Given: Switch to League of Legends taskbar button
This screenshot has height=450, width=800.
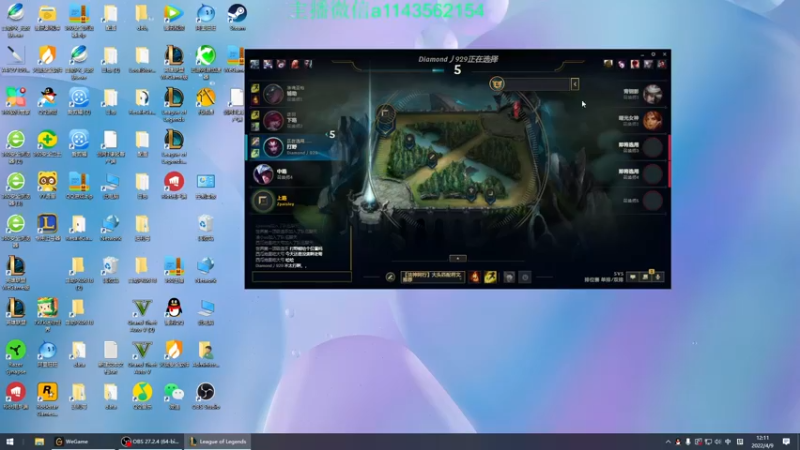Looking at the screenshot, I should coord(218,442).
